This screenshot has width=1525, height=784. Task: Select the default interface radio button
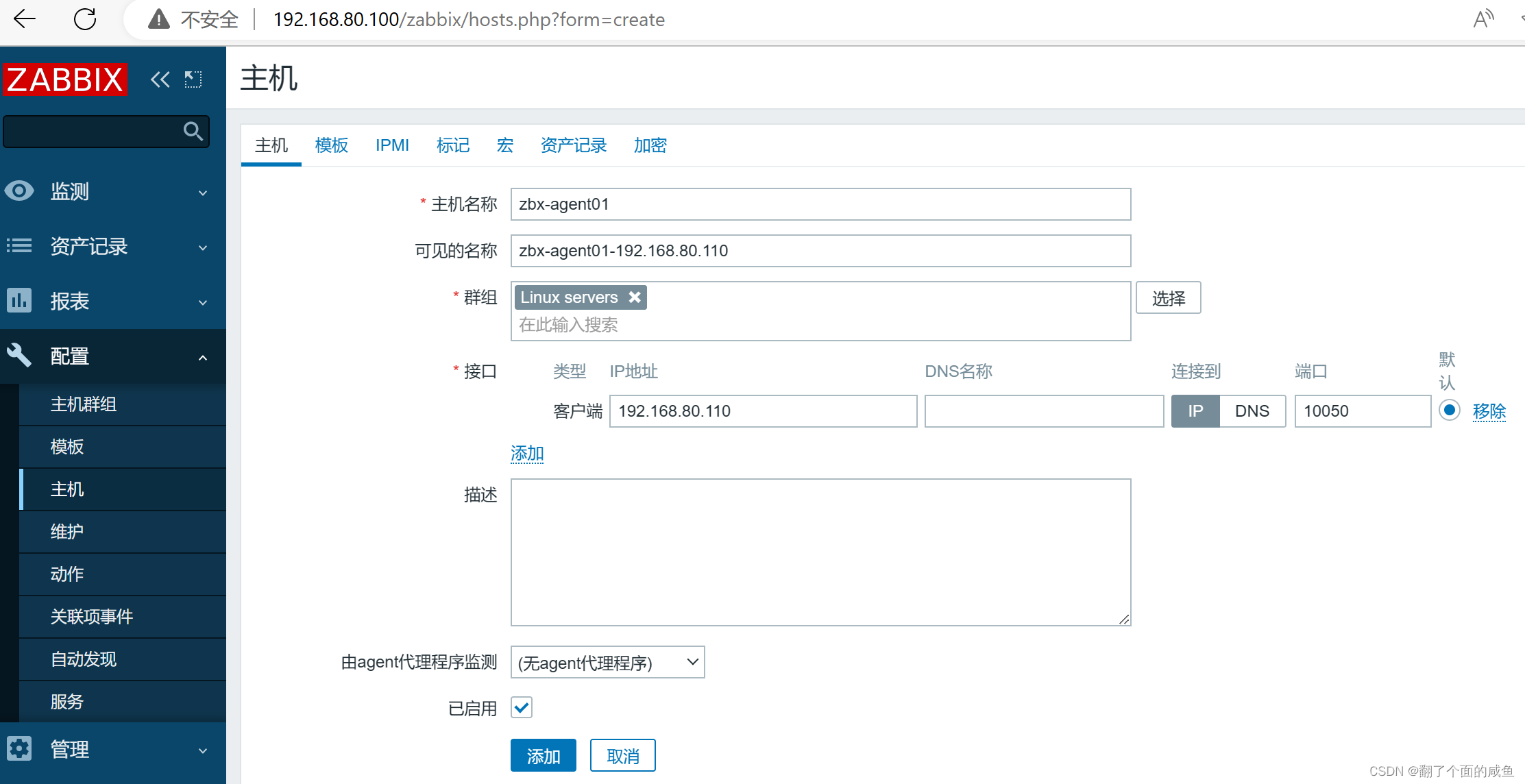tap(1449, 411)
